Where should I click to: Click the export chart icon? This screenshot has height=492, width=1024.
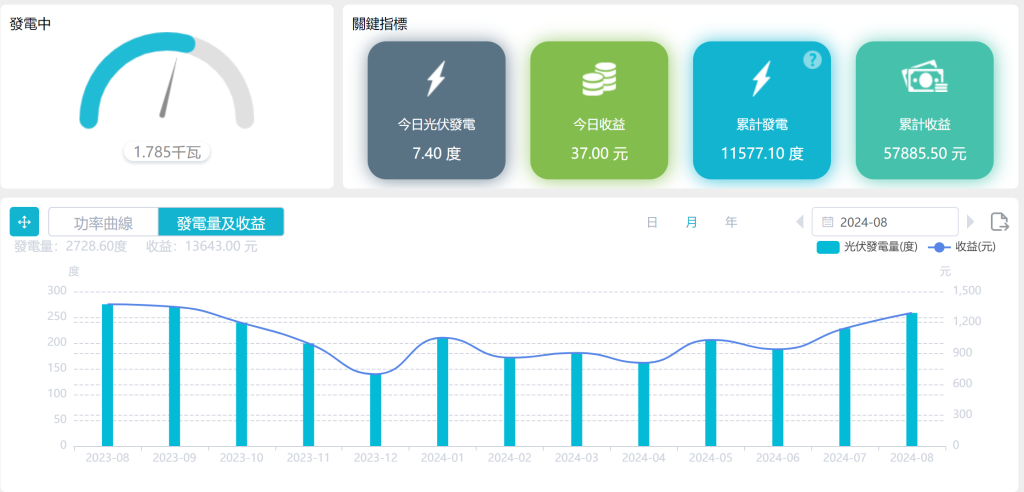(x=999, y=222)
